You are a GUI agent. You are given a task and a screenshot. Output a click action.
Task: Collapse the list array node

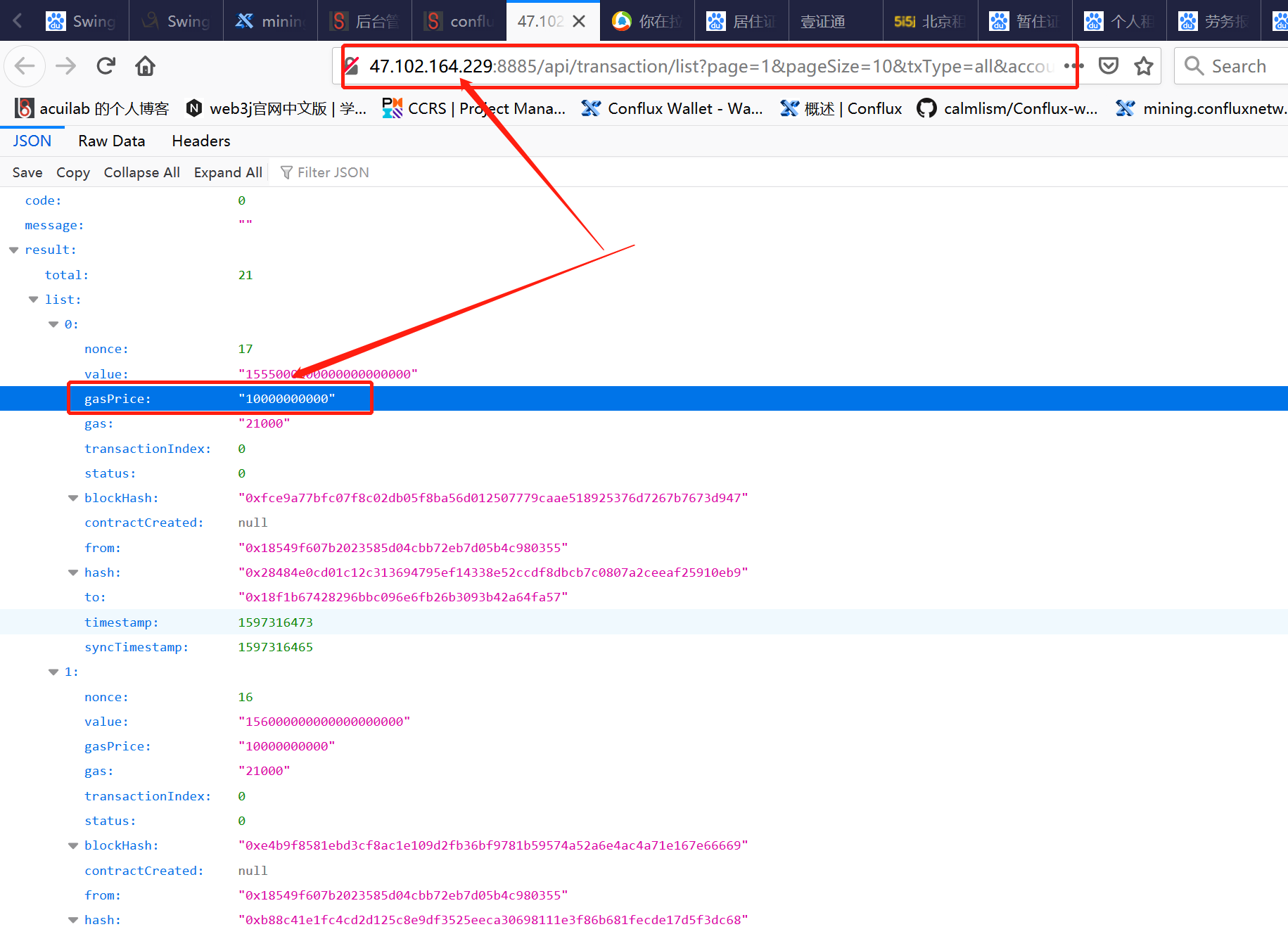34,300
